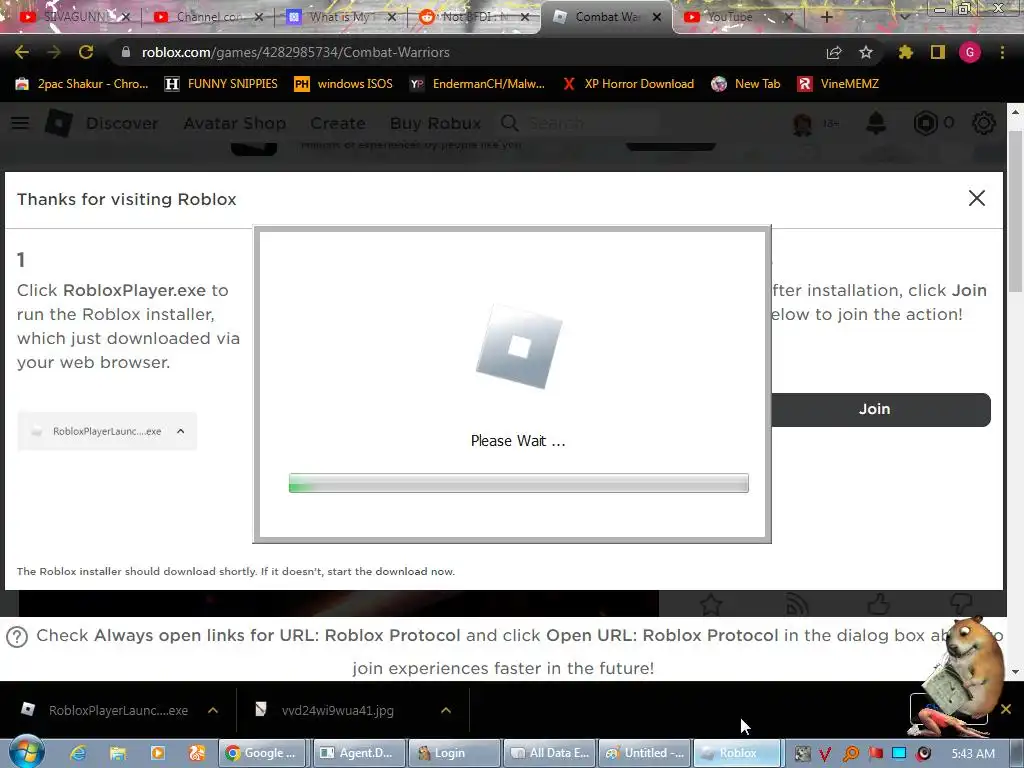Switch to Login taskbar window
Viewport: 1024px width, 768px height.
coord(454,753)
